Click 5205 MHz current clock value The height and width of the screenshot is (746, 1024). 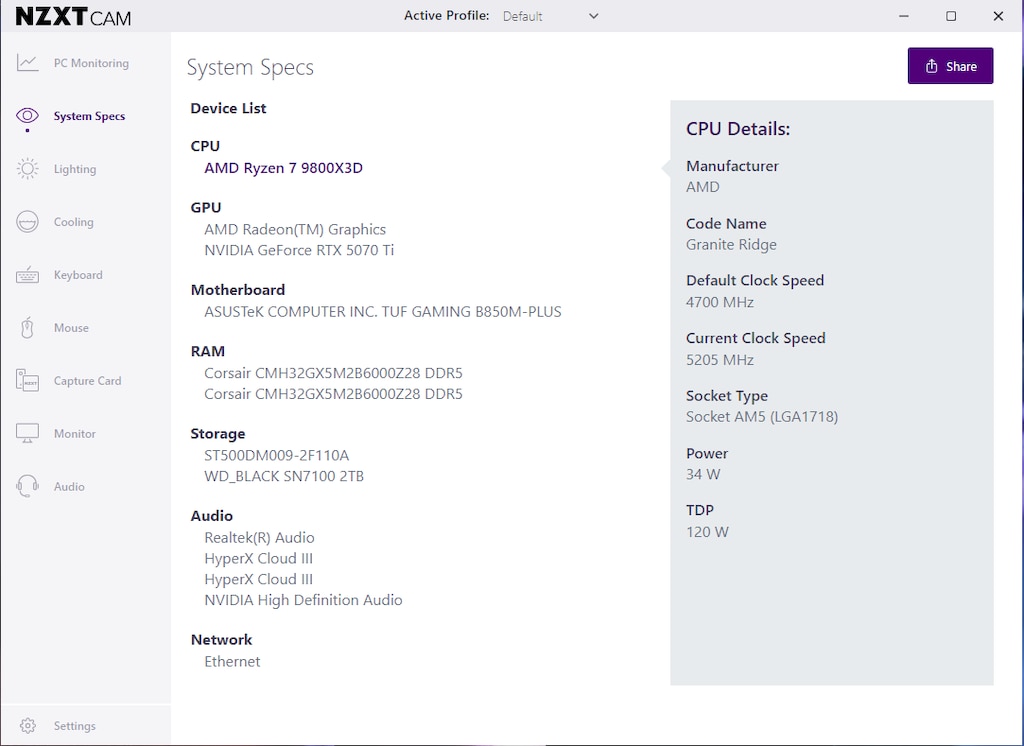tap(720, 360)
